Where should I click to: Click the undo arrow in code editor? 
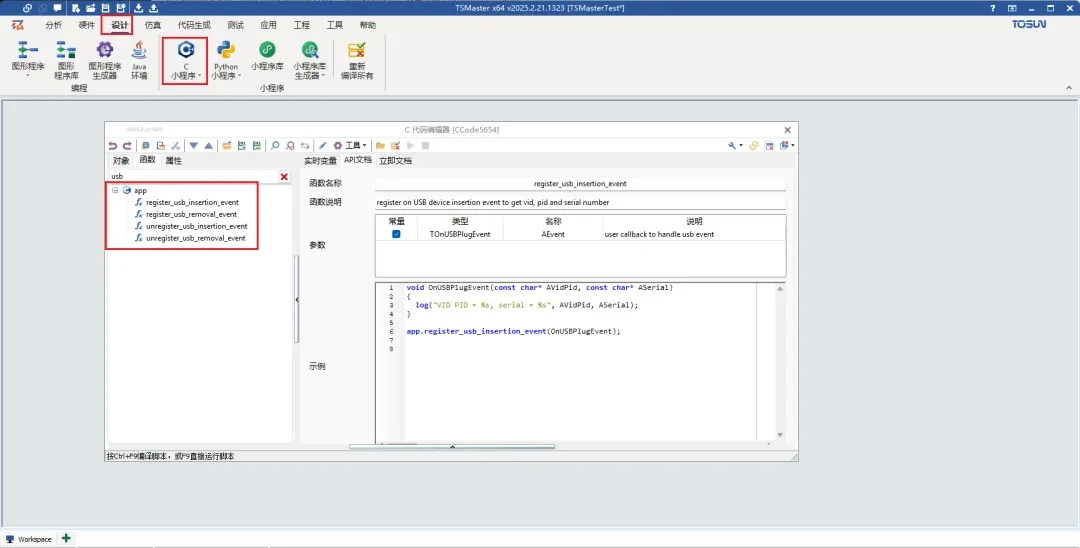[113, 145]
